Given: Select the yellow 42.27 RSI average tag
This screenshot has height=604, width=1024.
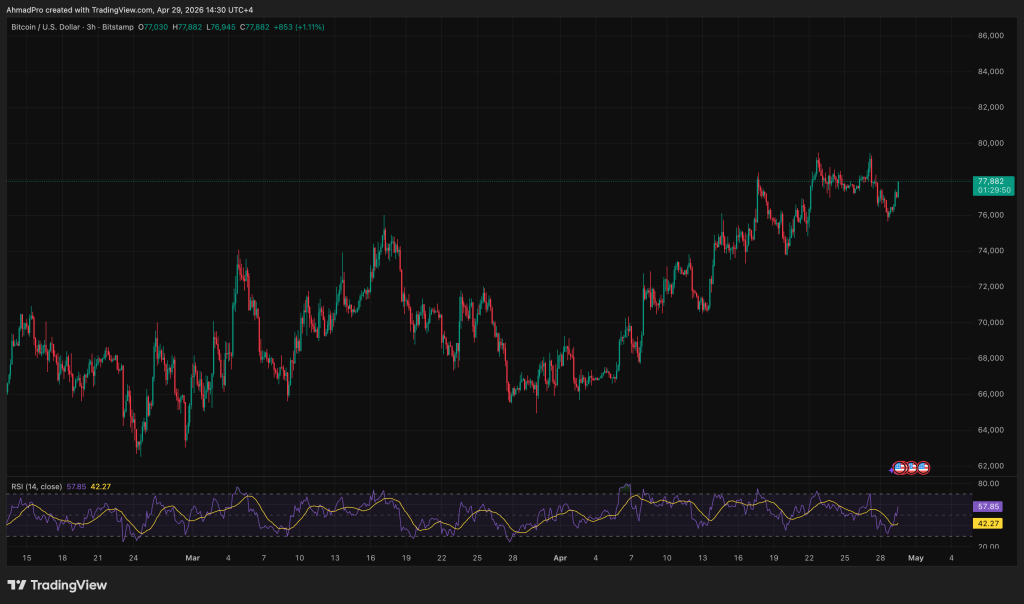Looking at the screenshot, I should [x=988, y=523].
